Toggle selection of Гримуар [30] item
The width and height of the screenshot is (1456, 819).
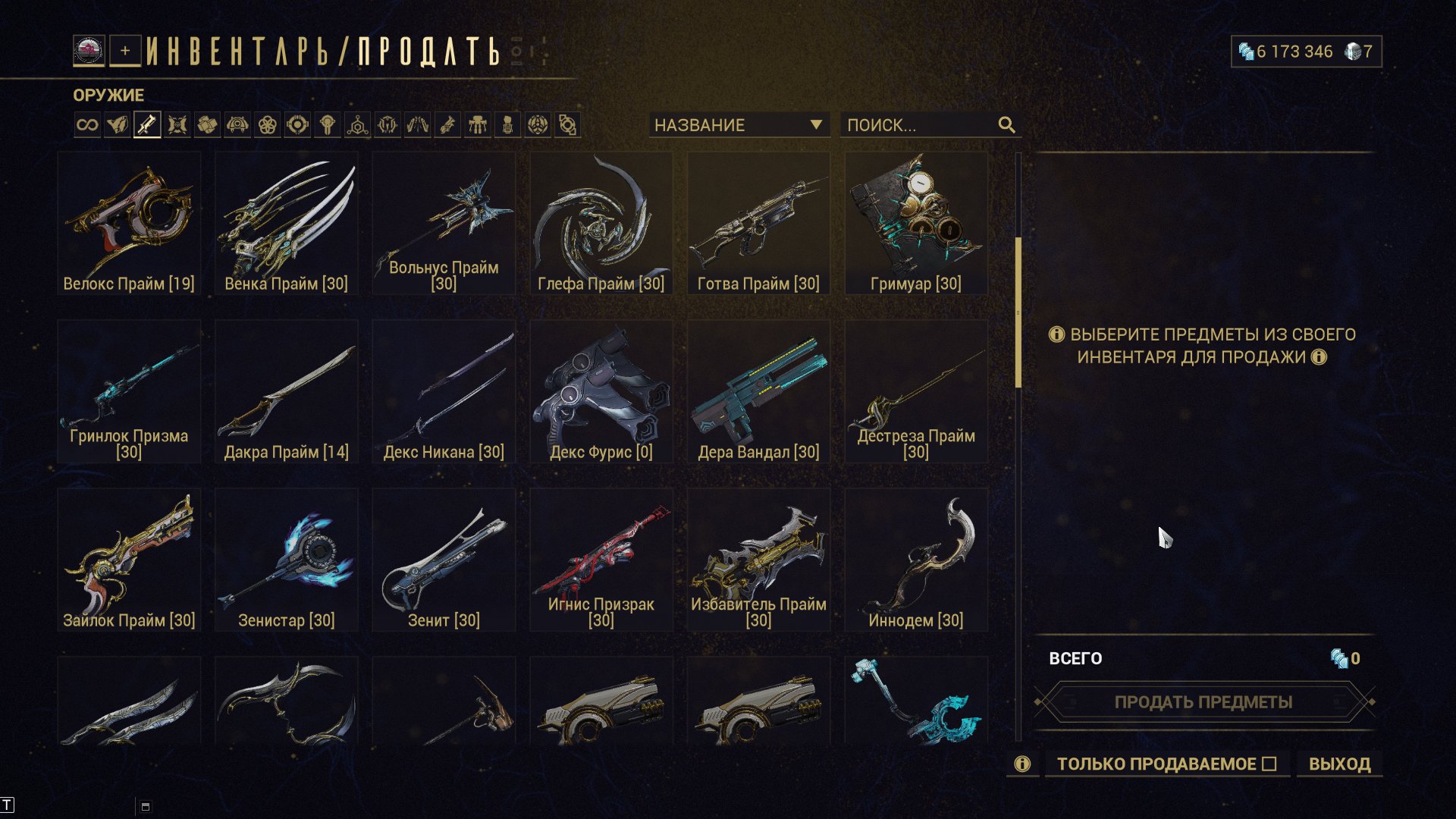(916, 223)
